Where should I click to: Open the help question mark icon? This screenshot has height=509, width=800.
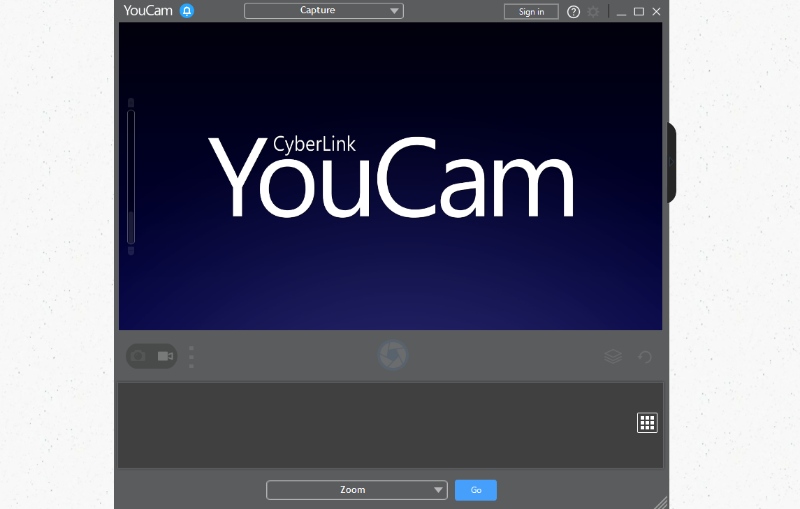pos(573,12)
